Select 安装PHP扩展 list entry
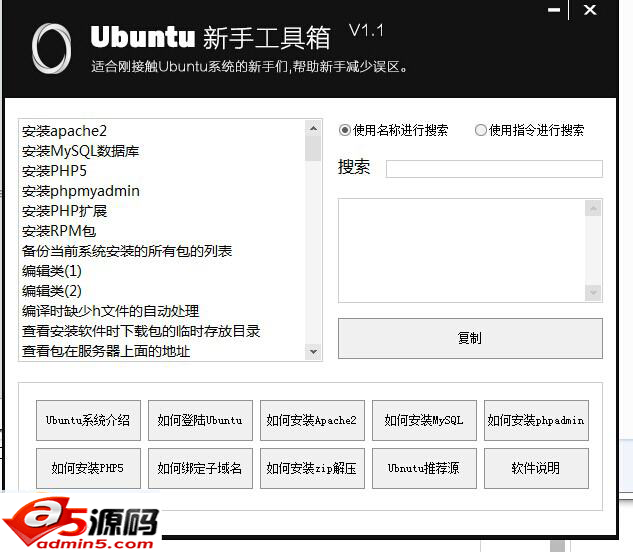This screenshot has height=552, width=633. click(x=162, y=211)
